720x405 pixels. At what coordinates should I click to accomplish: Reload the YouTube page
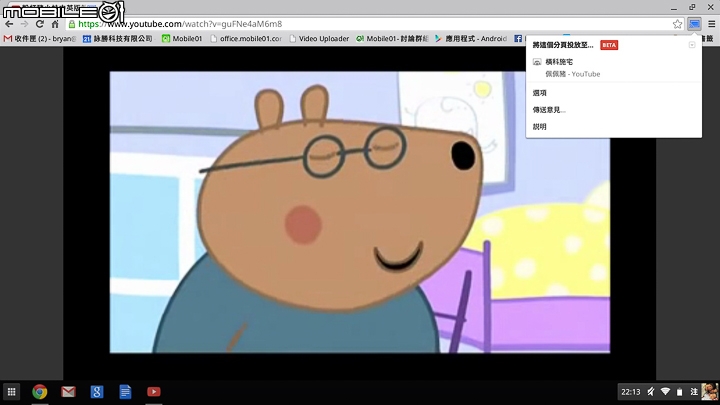coord(40,24)
